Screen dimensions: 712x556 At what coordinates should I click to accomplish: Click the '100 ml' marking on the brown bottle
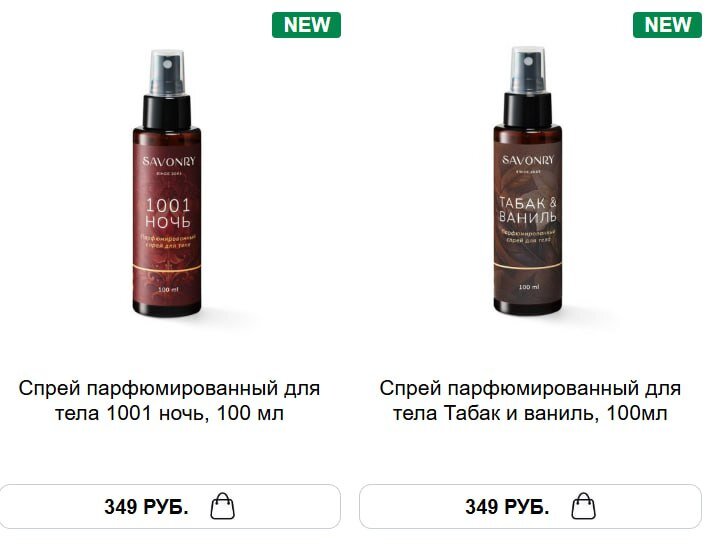coord(529,287)
